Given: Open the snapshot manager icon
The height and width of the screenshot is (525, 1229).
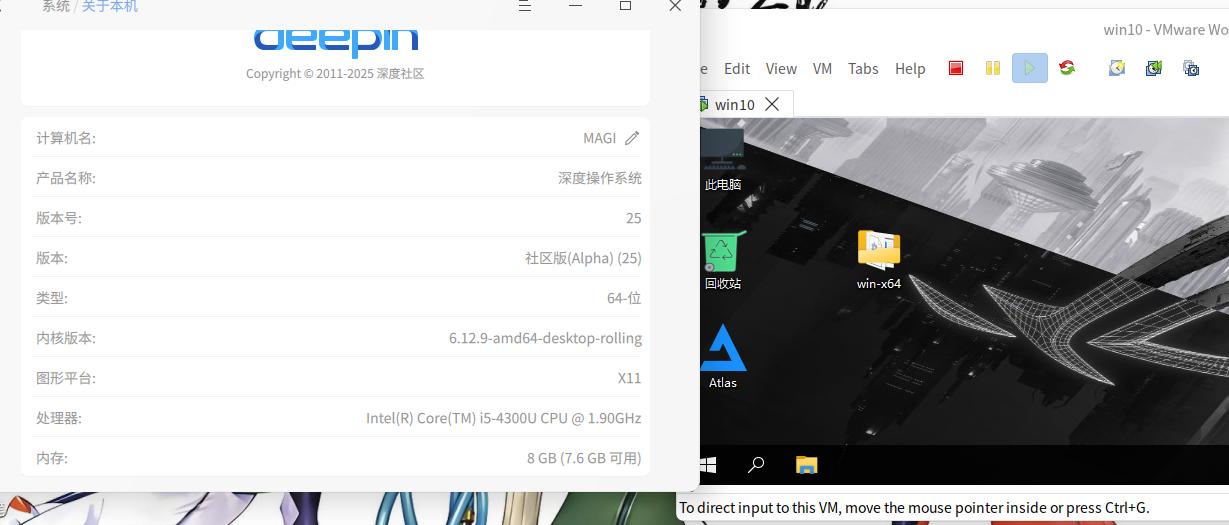Looking at the screenshot, I should click(x=1191, y=68).
